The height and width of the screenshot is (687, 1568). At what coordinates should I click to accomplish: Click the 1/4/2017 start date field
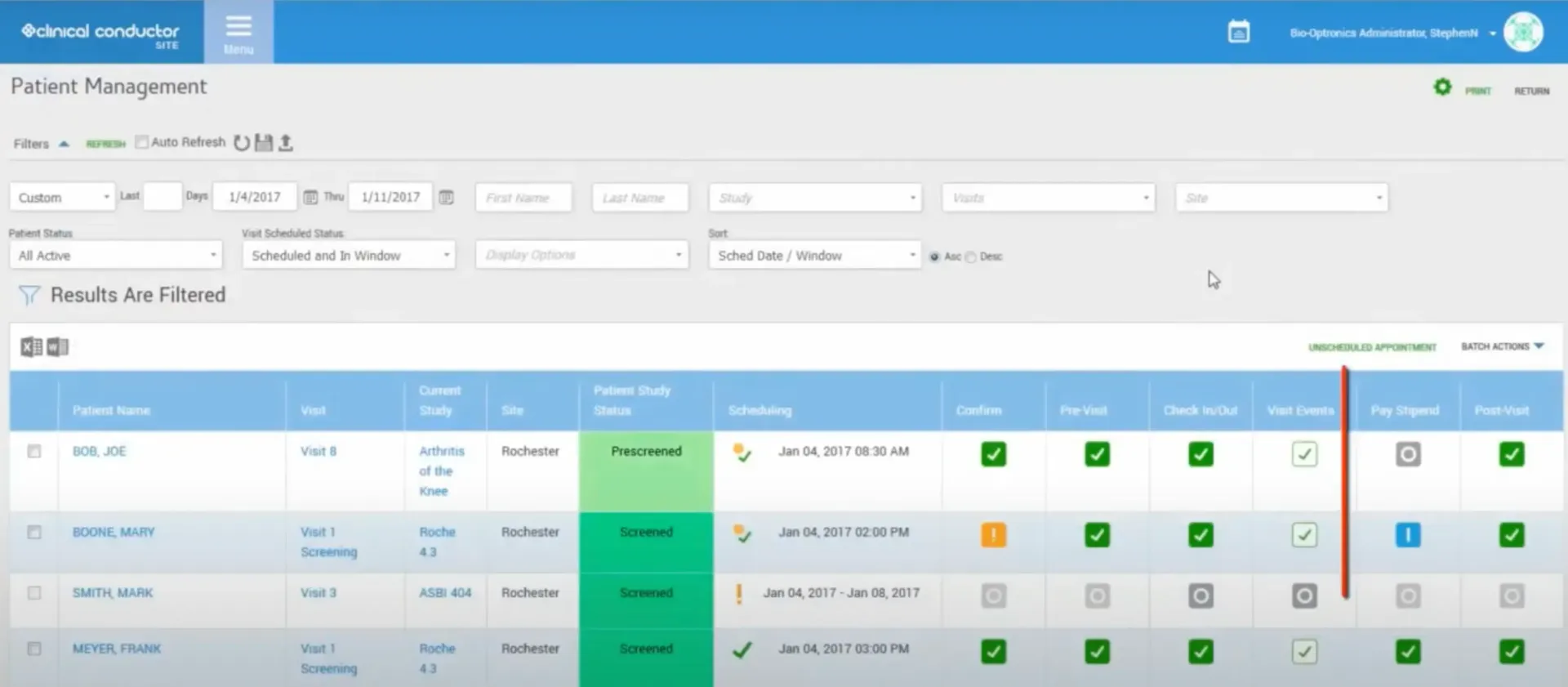click(255, 197)
